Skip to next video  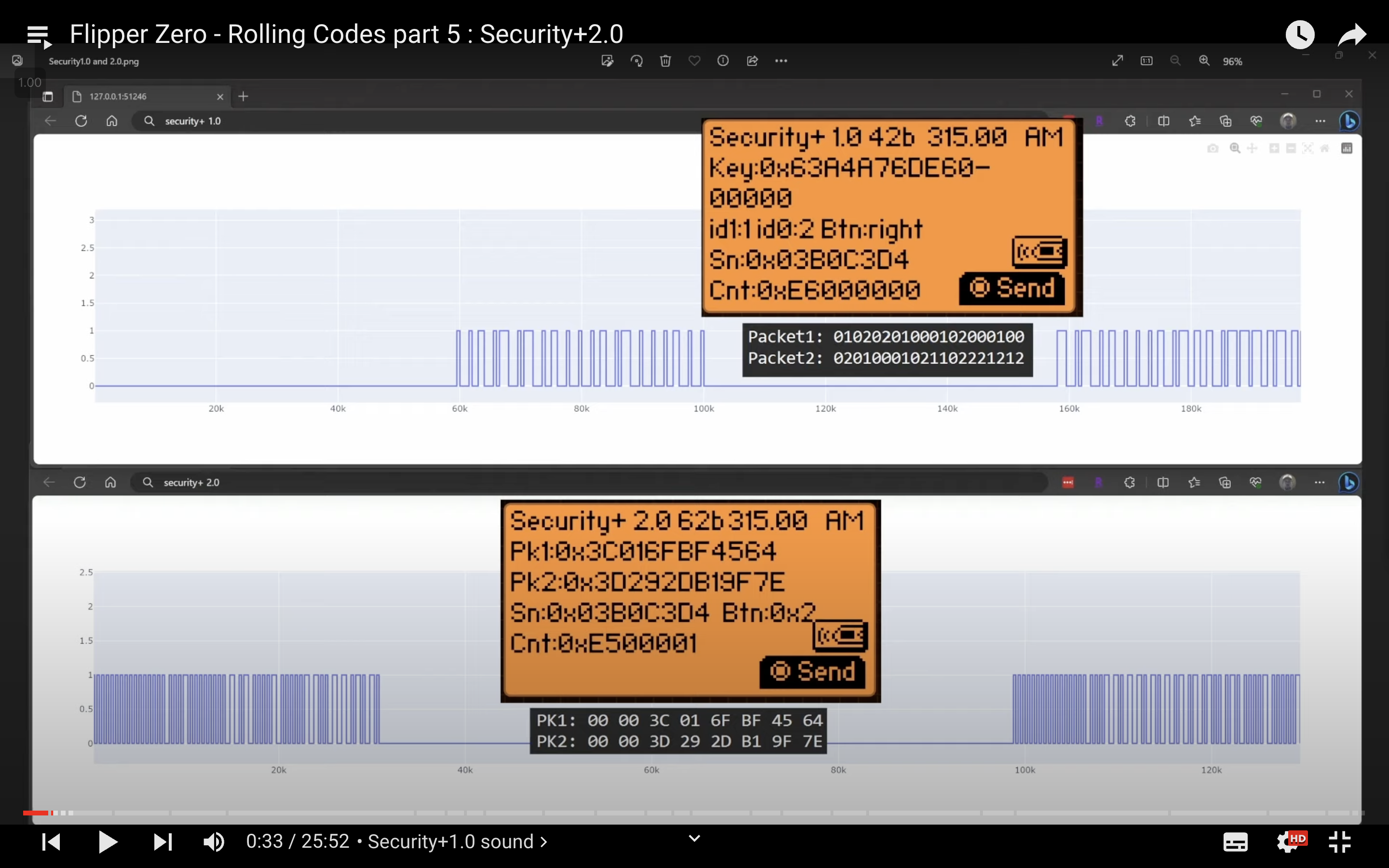[163, 841]
